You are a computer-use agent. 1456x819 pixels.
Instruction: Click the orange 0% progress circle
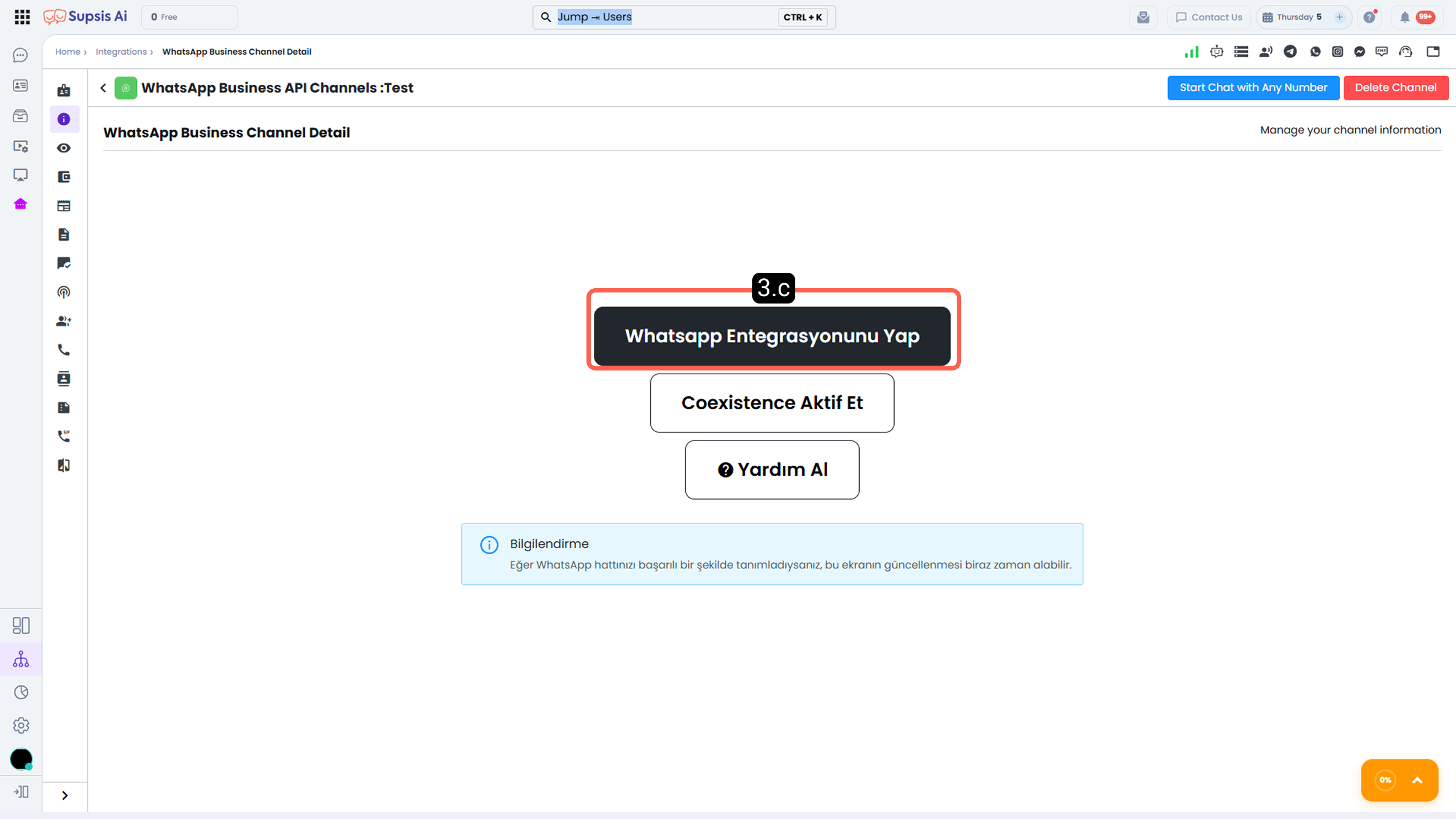click(x=1385, y=780)
